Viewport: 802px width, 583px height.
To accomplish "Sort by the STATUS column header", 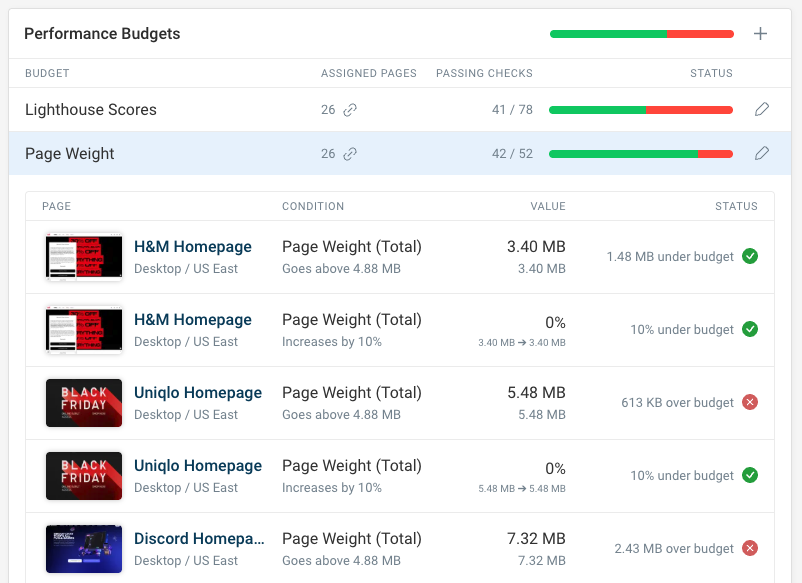I will 711,73.
